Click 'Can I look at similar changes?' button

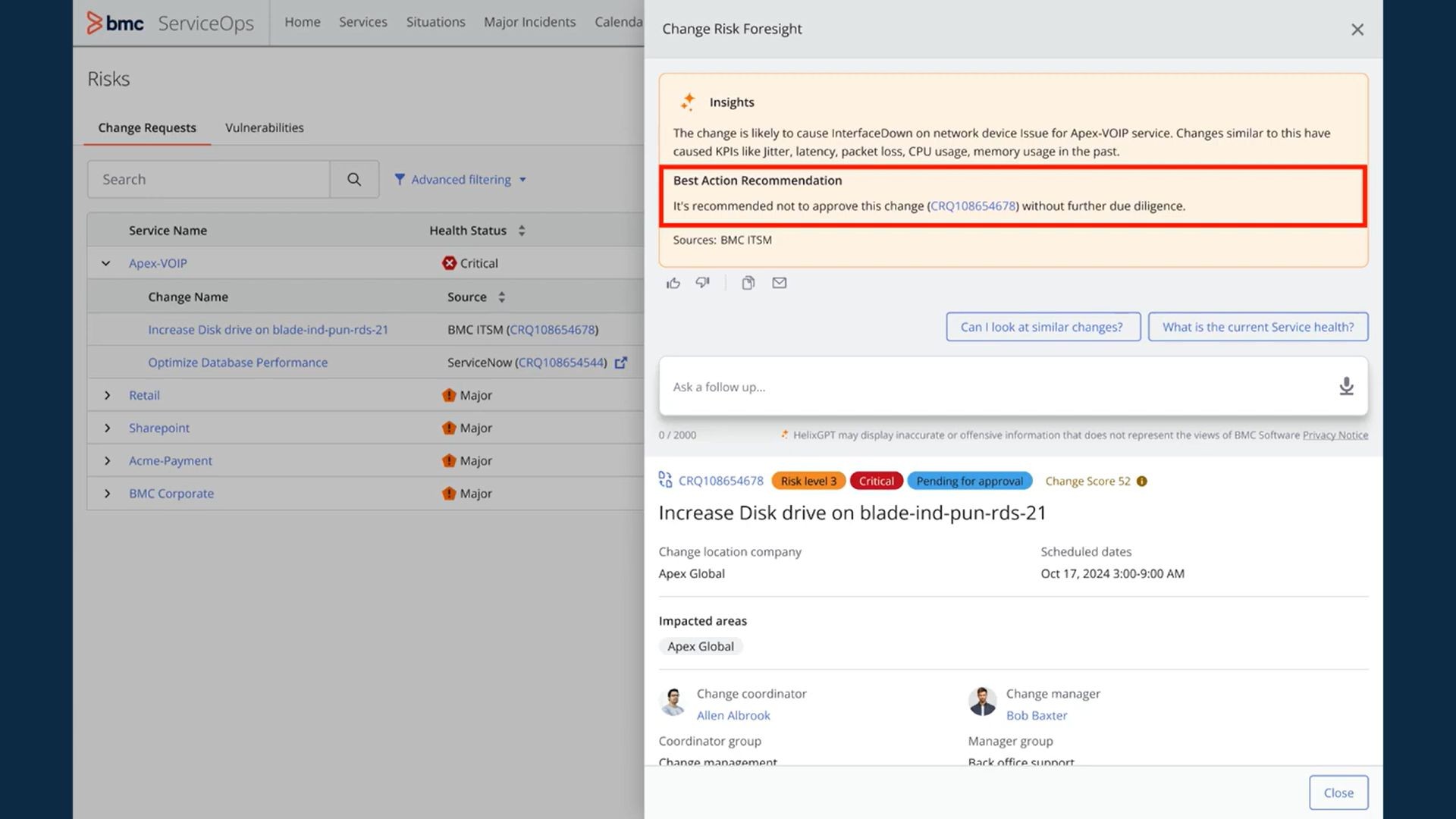click(x=1042, y=327)
